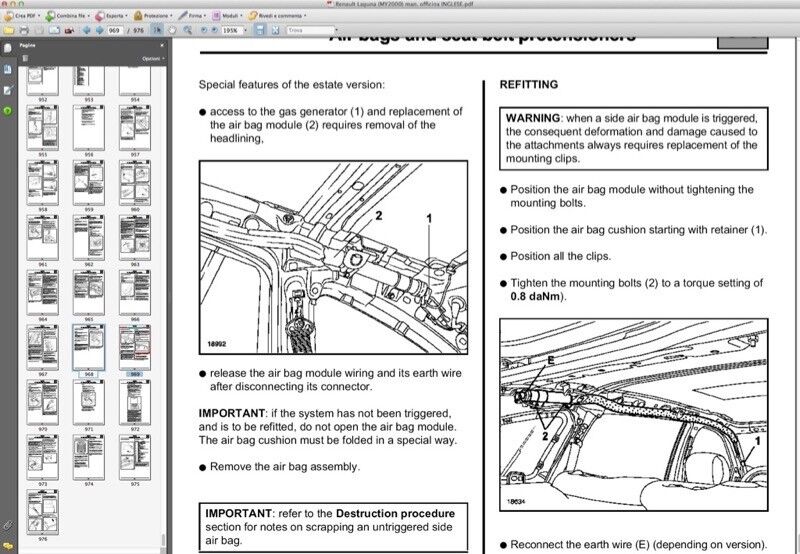Viewport: 800px width, 554px height.
Task: Open the zoom level dropdown arrow
Action: 245,31
